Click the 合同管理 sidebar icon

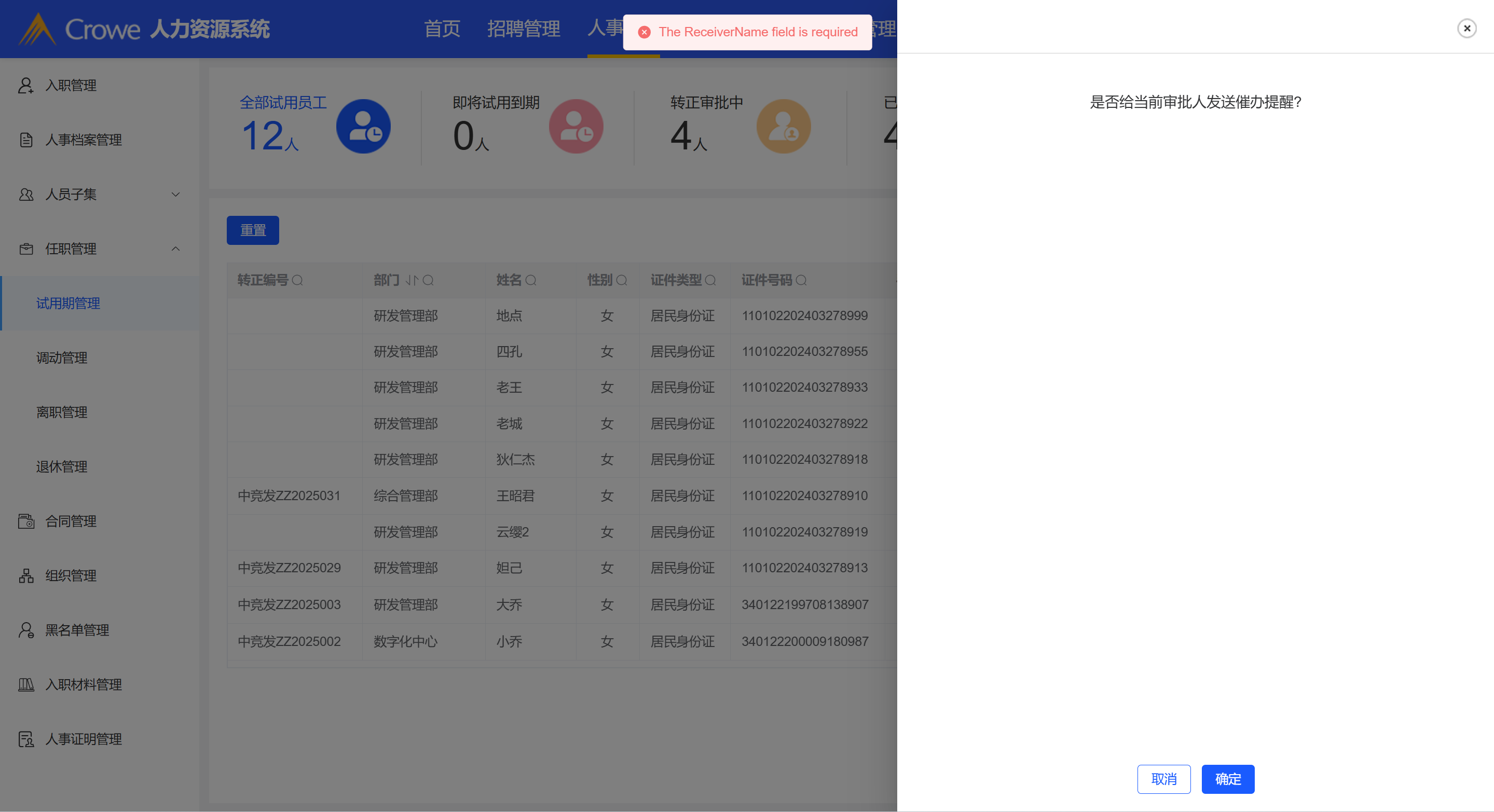click(x=25, y=521)
